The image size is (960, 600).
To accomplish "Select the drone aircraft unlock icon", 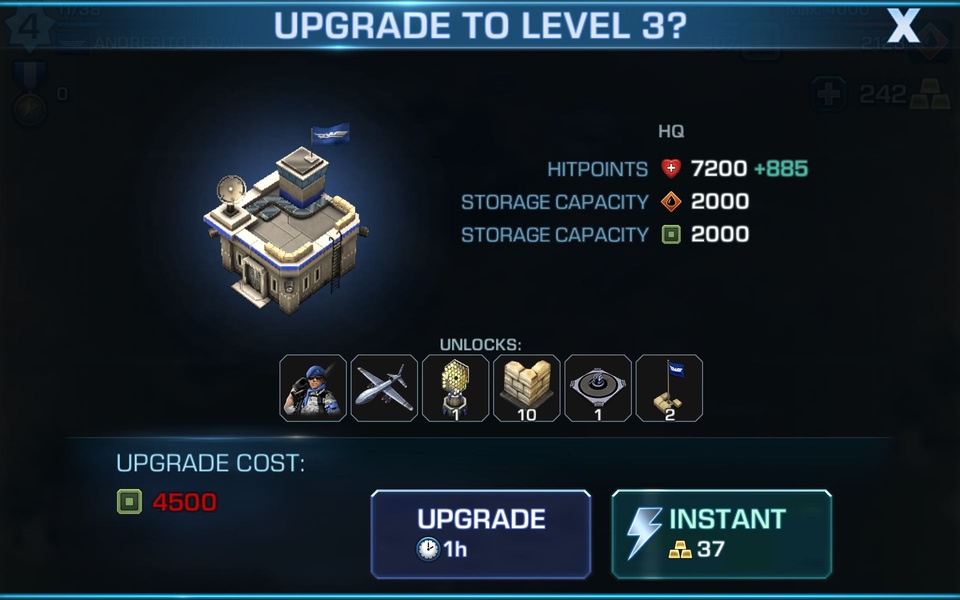I will coord(384,388).
